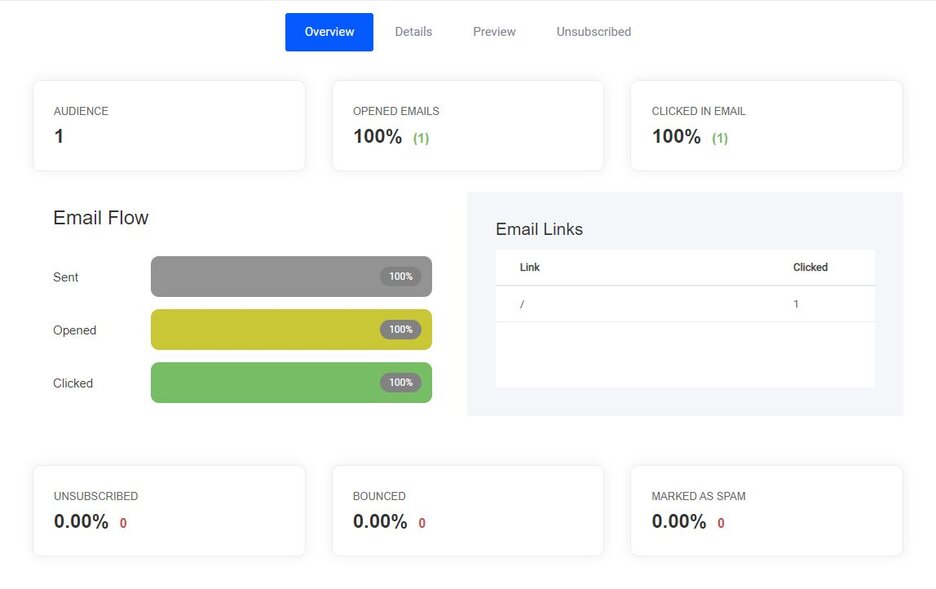Click the Opened Emails stat card
This screenshot has height=589, width=936.
point(468,126)
